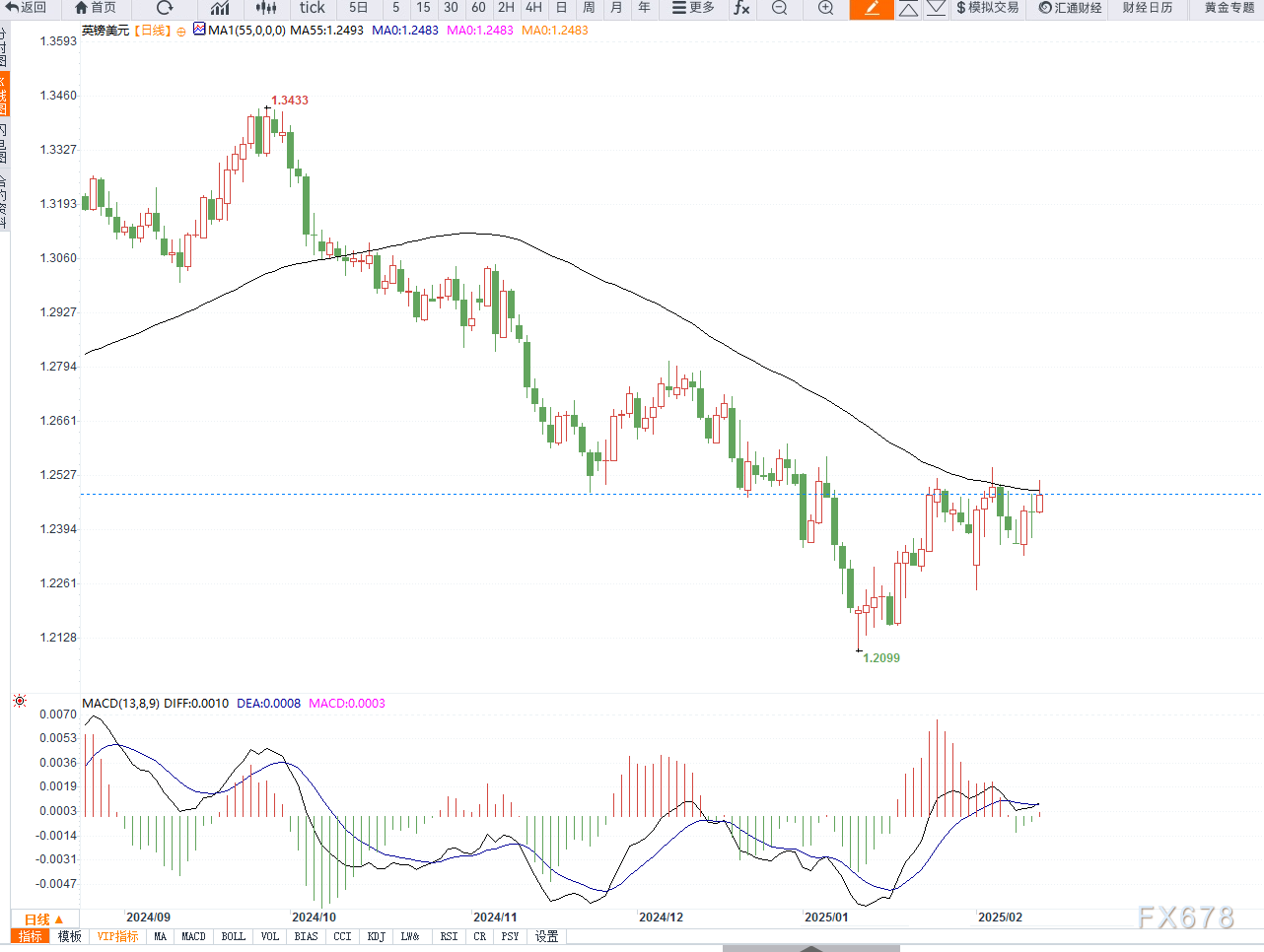The image size is (1264, 952).
Task: Click the refresh icon in top toolbar
Action: [x=165, y=8]
